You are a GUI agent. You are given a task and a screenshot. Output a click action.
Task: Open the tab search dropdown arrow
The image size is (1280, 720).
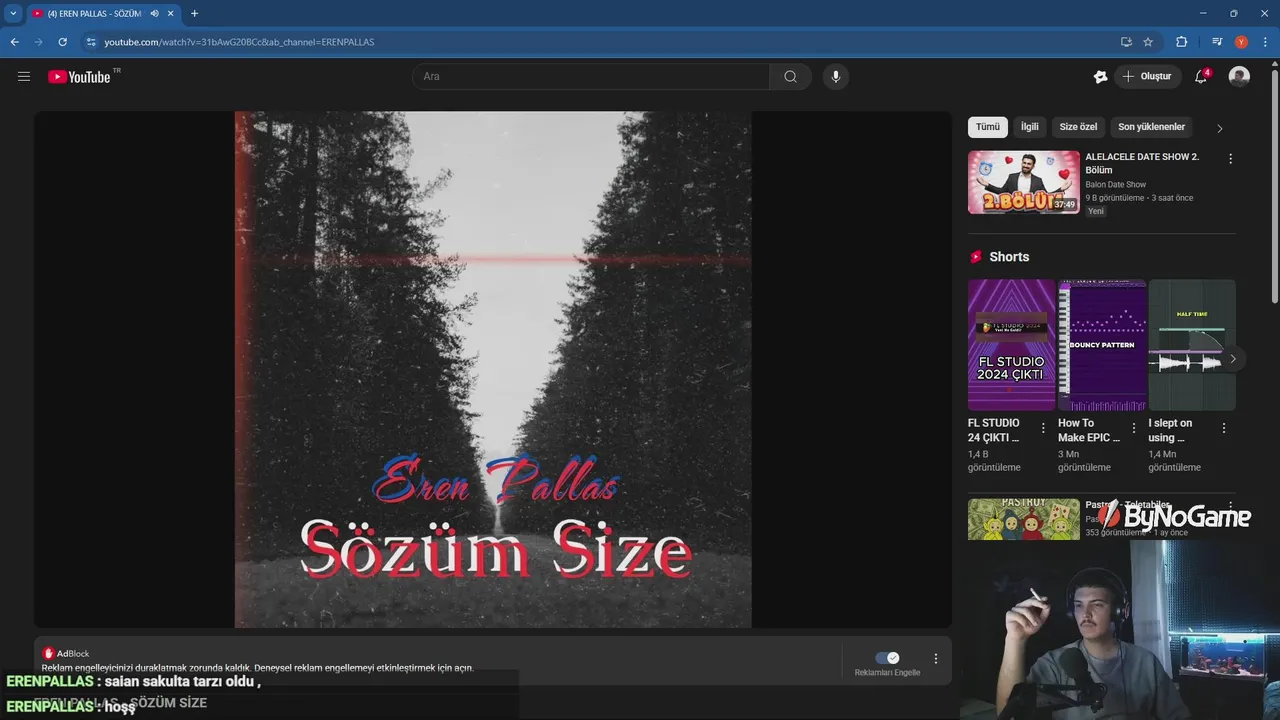[x=13, y=13]
